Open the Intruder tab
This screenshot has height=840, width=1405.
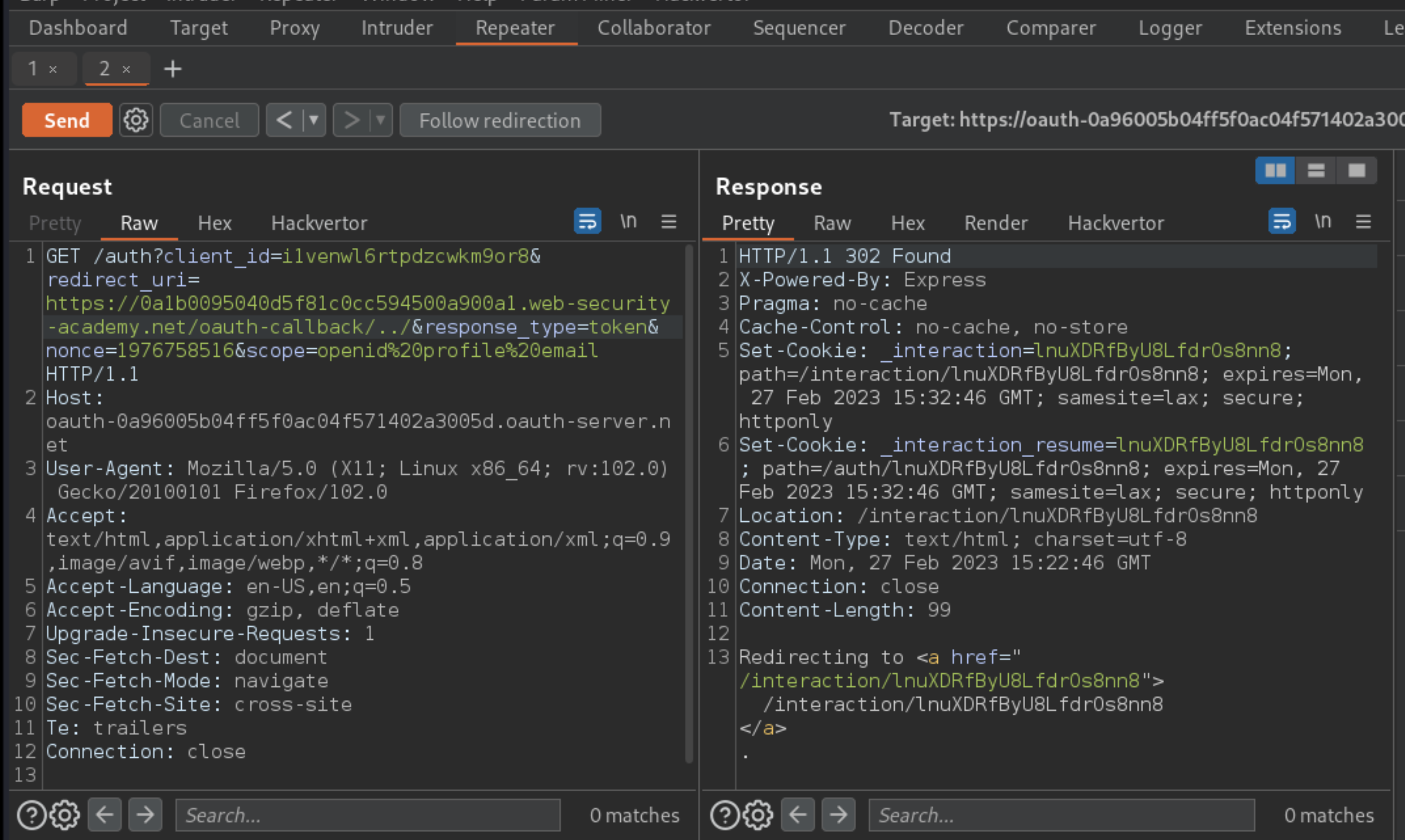397,28
